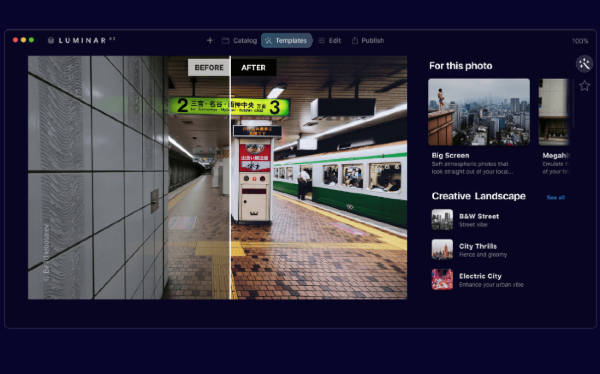
Task: Open the Publish tab
Action: (368, 41)
